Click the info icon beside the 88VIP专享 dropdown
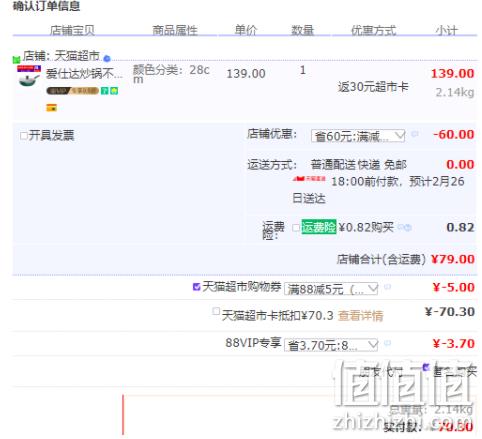The width and height of the screenshot is (482, 439). (387, 343)
